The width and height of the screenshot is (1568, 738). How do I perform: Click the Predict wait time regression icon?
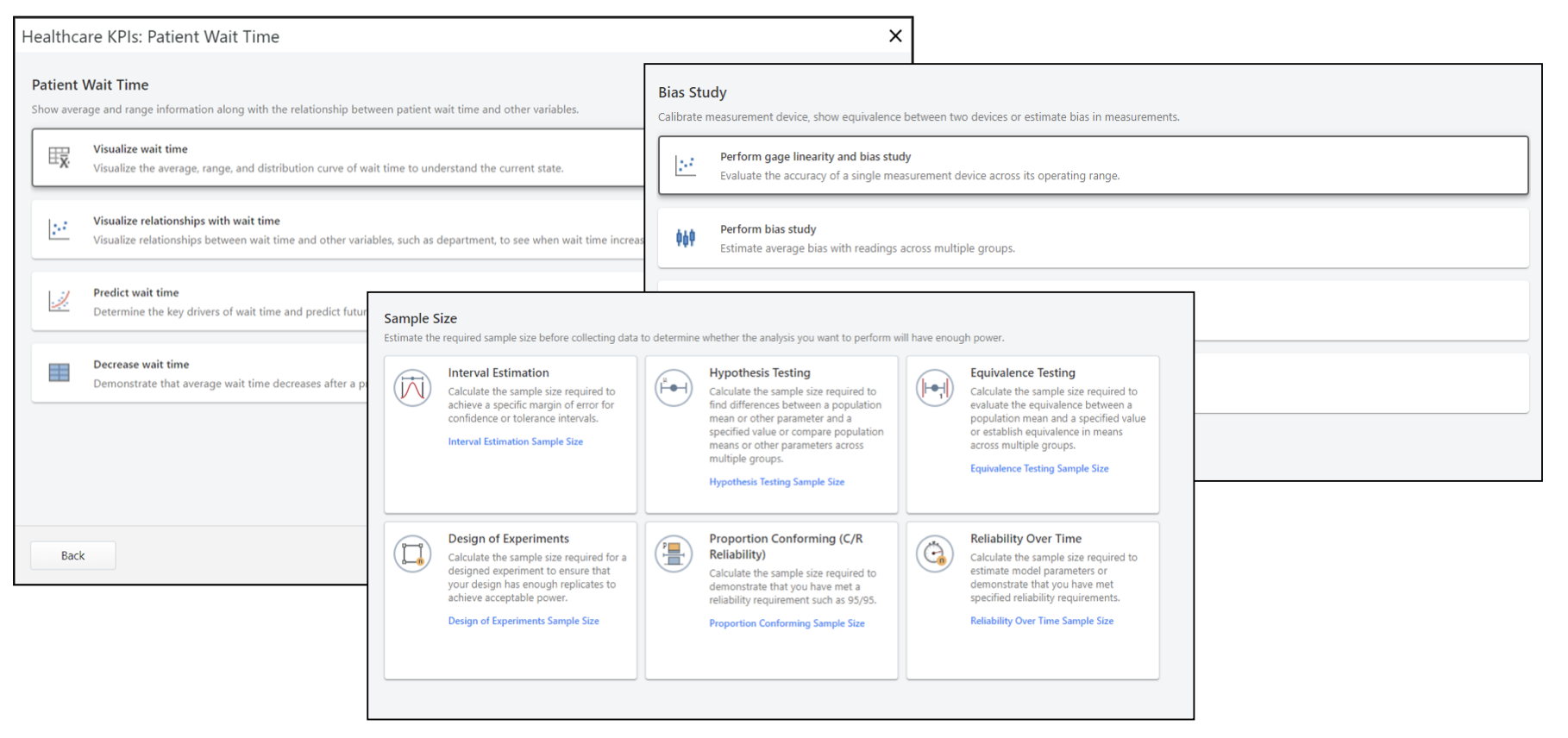coord(59,301)
